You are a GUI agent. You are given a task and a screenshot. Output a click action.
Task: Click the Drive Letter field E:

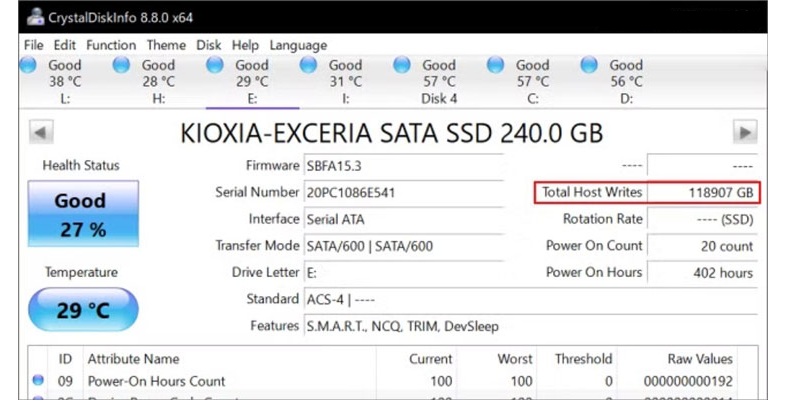pyautogui.click(x=404, y=272)
